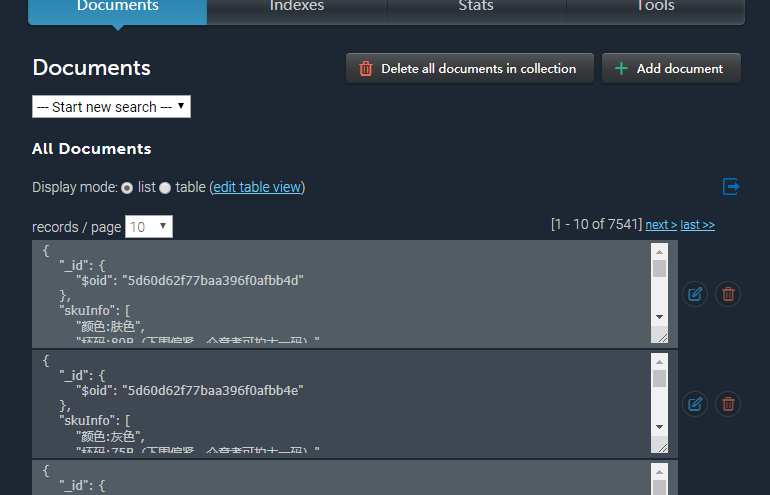Edit document with oid ending afbb4e

point(695,404)
